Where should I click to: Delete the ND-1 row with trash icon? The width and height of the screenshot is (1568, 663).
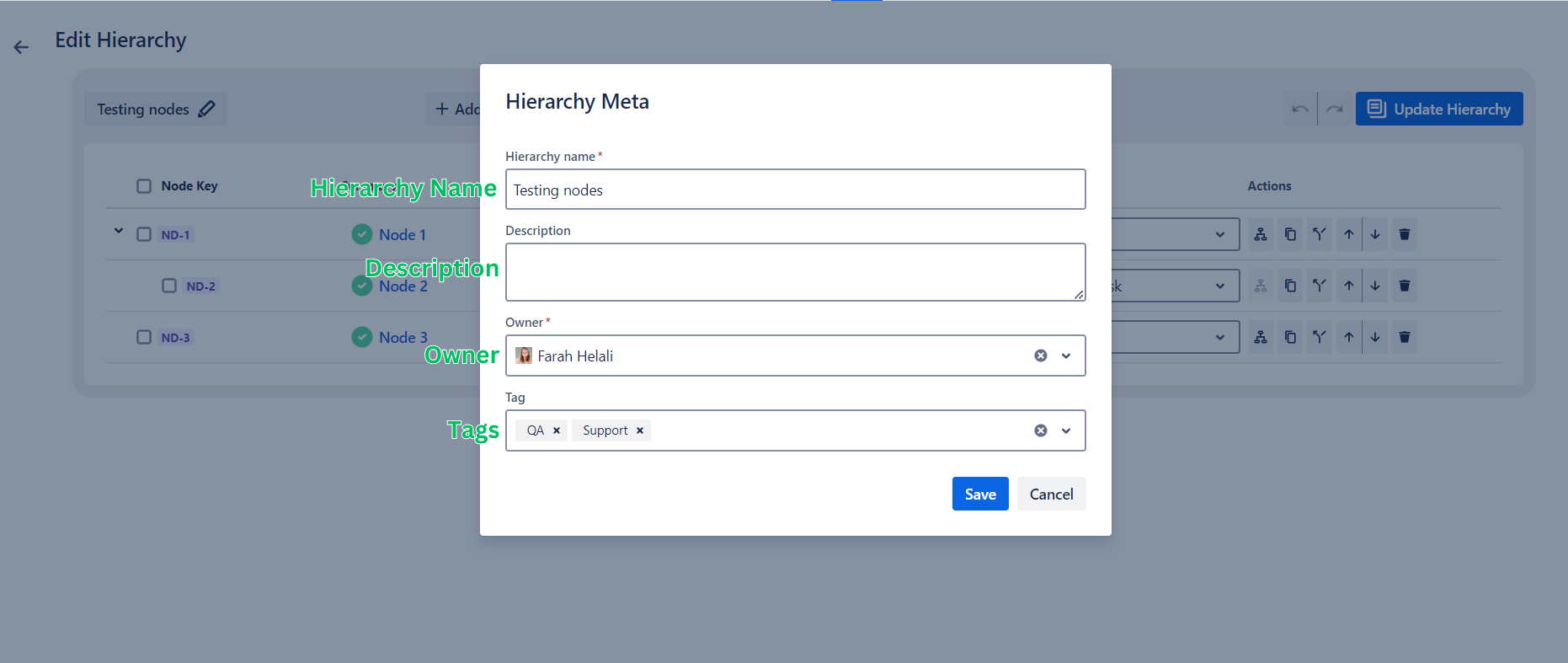[1405, 234]
